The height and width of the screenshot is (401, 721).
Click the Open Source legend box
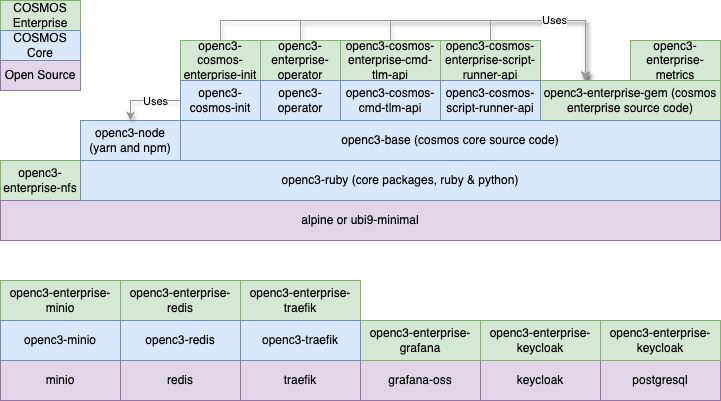tap(40, 75)
